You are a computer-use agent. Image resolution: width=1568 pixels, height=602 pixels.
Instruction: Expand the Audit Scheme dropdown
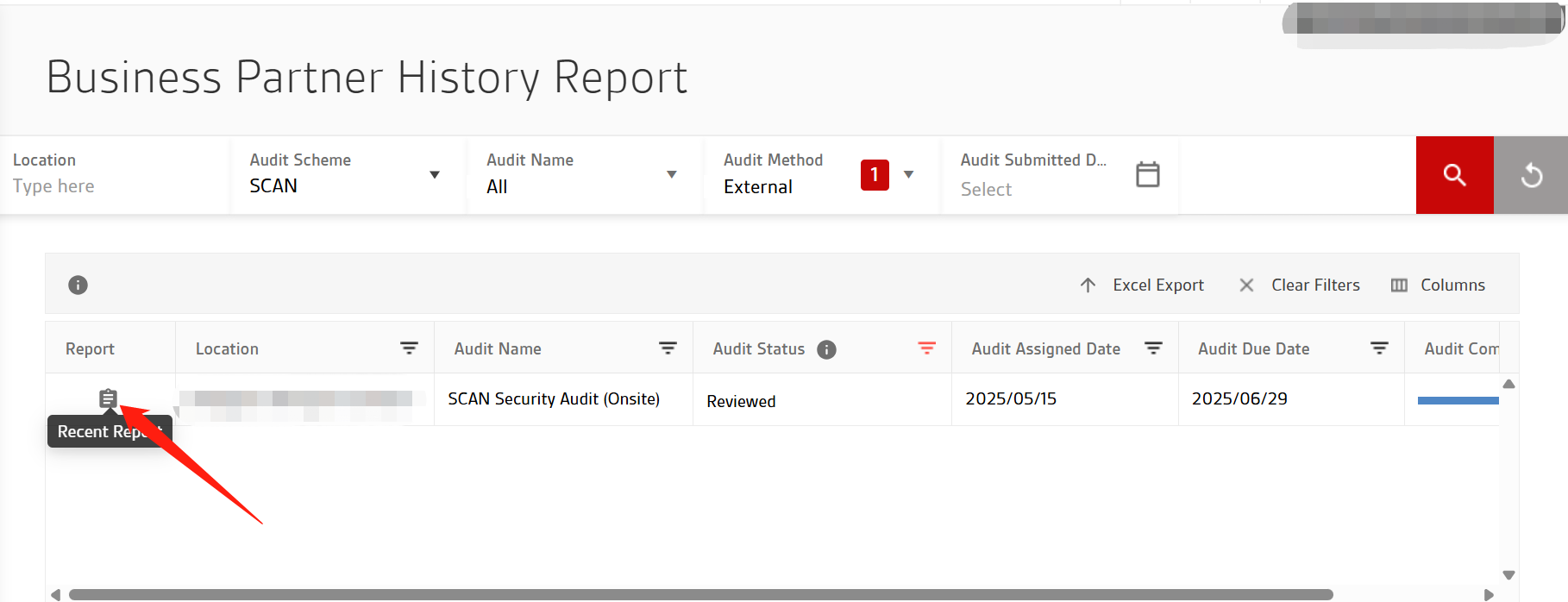[x=435, y=175]
